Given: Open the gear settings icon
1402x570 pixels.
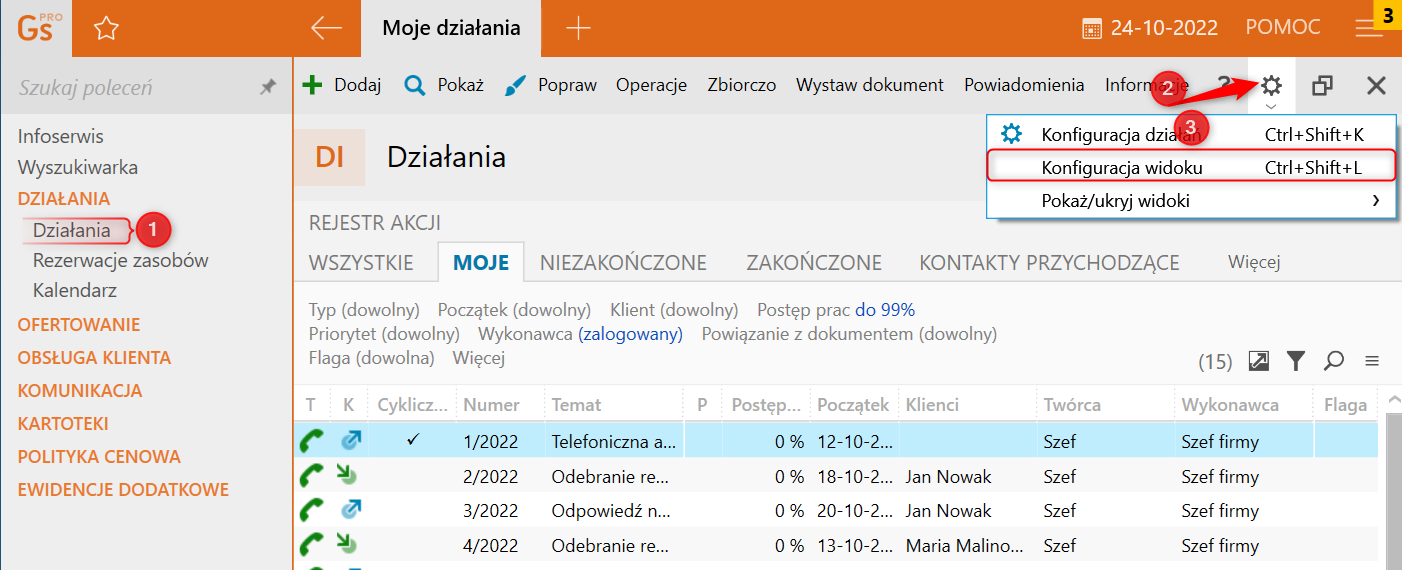Looking at the screenshot, I should (1271, 86).
